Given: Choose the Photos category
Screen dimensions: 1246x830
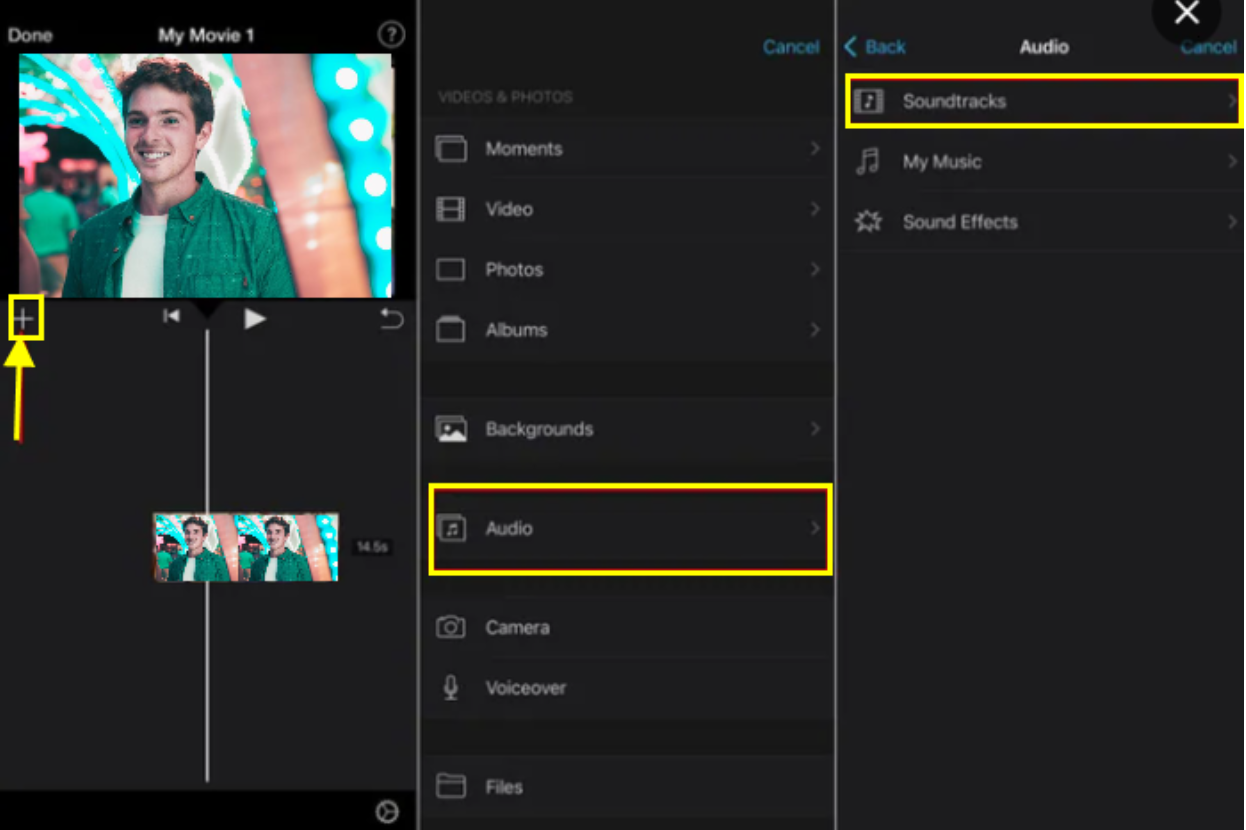Looking at the screenshot, I should point(514,270).
